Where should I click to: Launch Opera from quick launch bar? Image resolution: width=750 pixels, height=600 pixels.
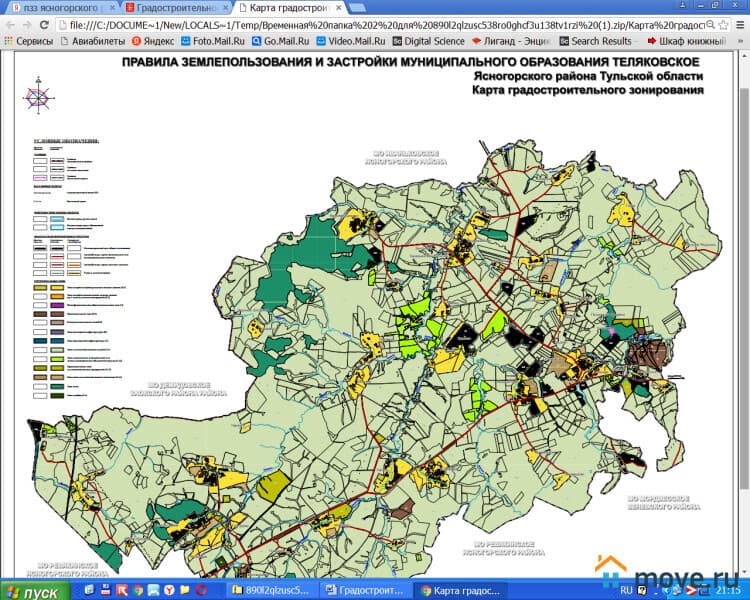click(201, 590)
